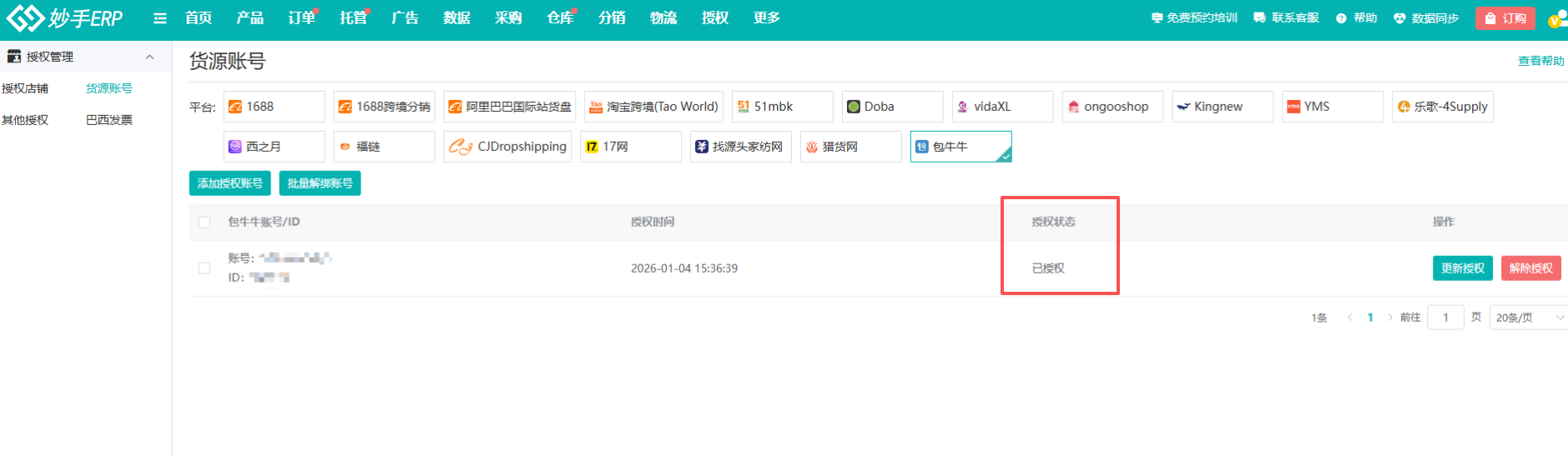
Task: Click the 更新授权 button
Action: (x=1463, y=268)
